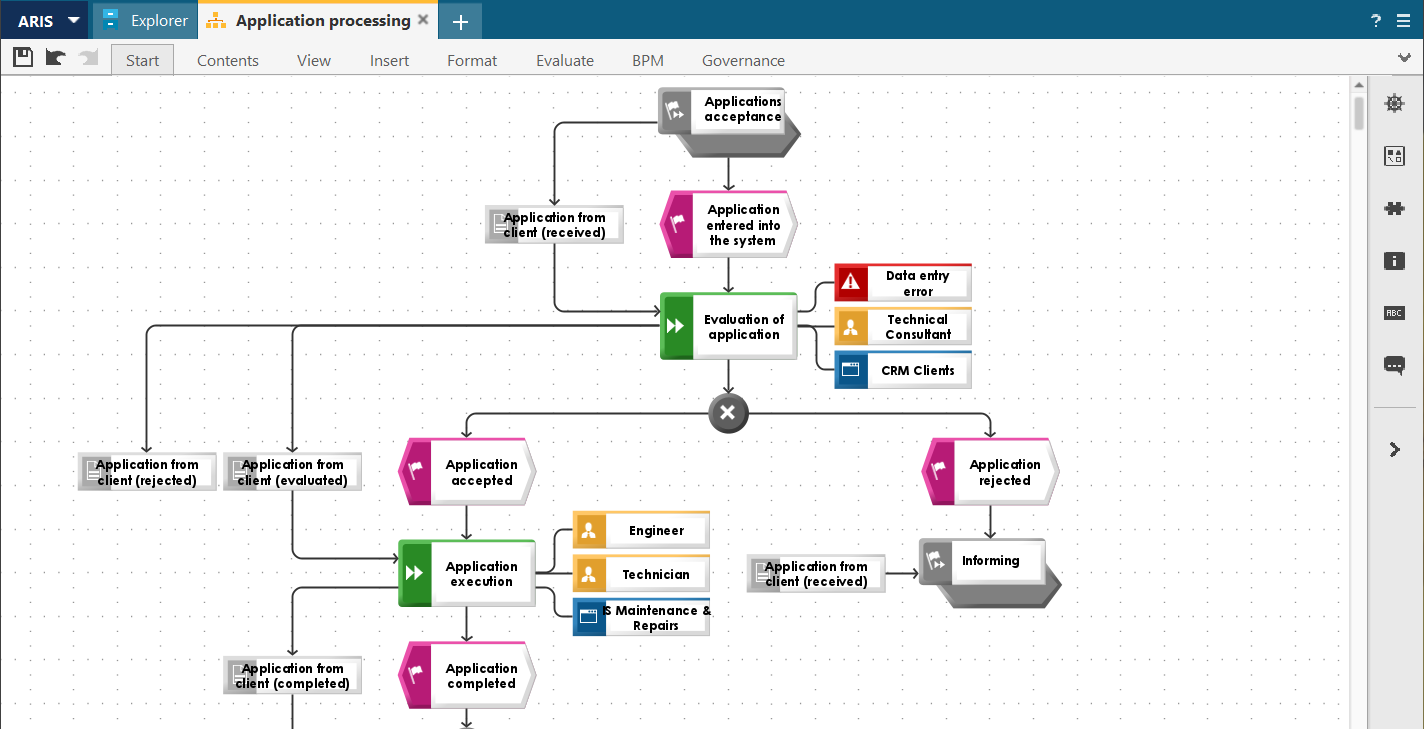Open the View ribbon menu
This screenshot has height=729, width=1424.
coord(313,60)
